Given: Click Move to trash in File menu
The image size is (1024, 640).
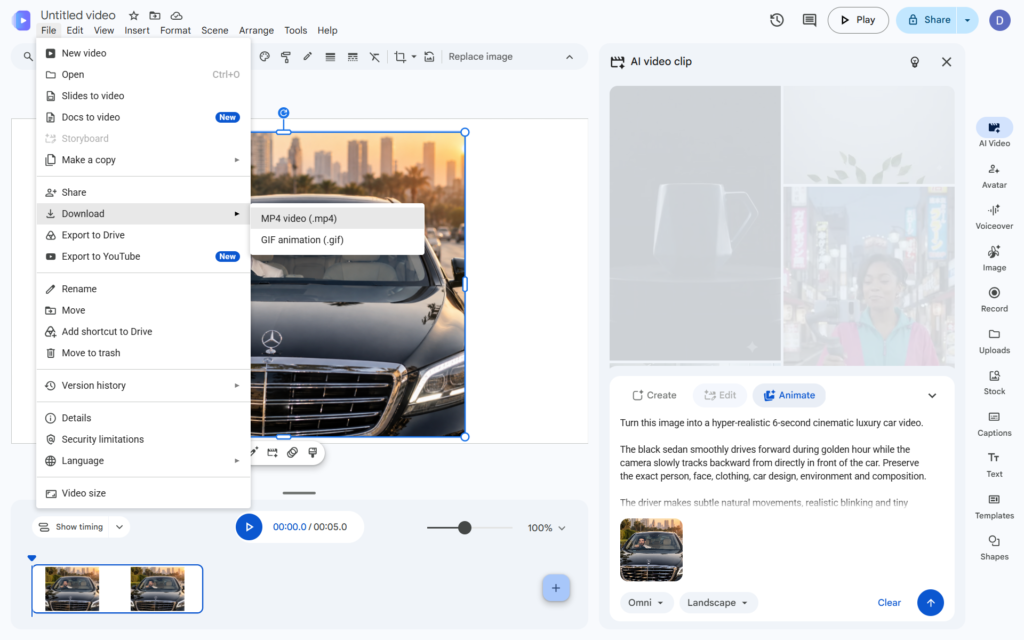Looking at the screenshot, I should [x=144, y=353].
